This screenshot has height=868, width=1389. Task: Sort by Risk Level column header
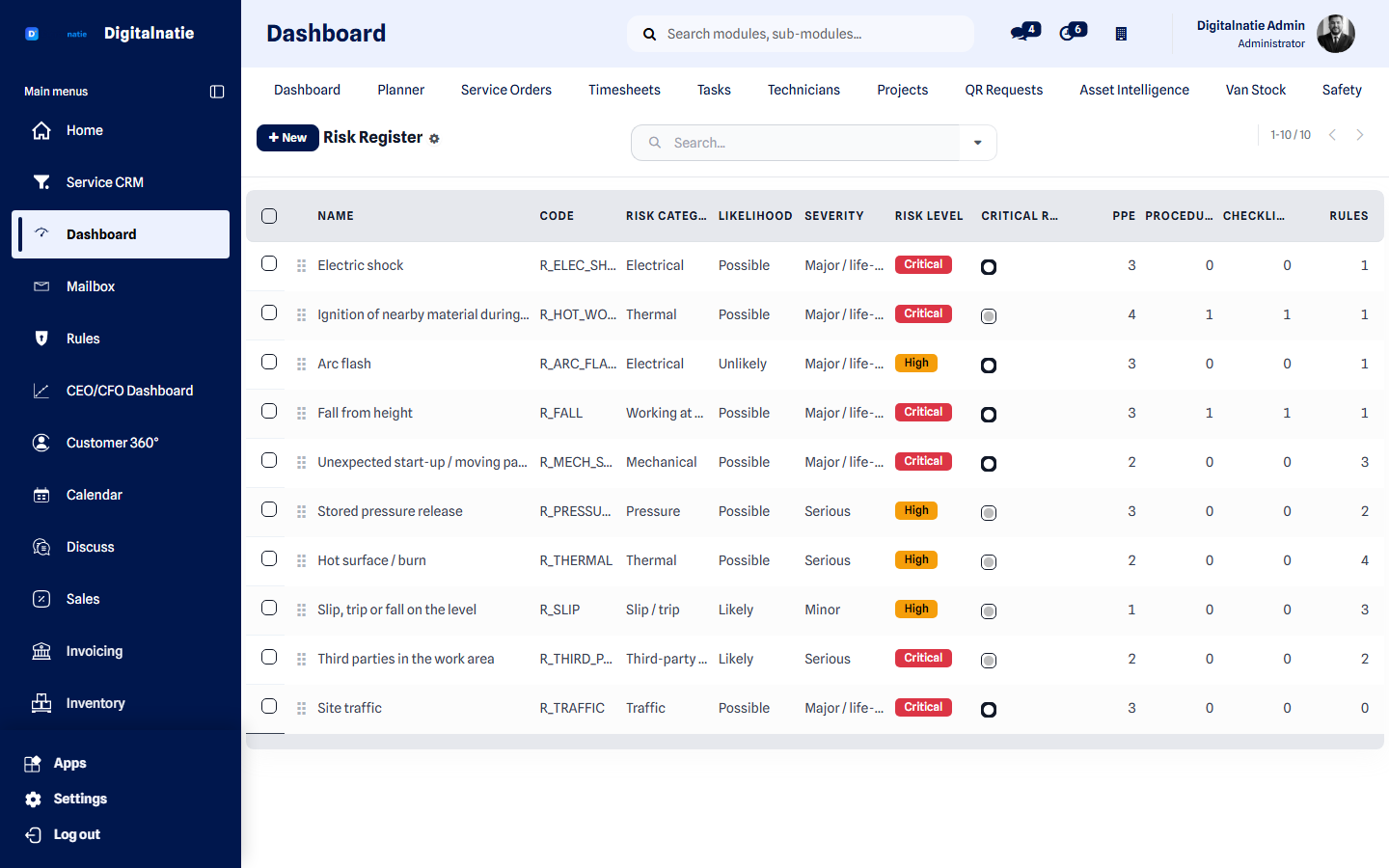(x=929, y=216)
